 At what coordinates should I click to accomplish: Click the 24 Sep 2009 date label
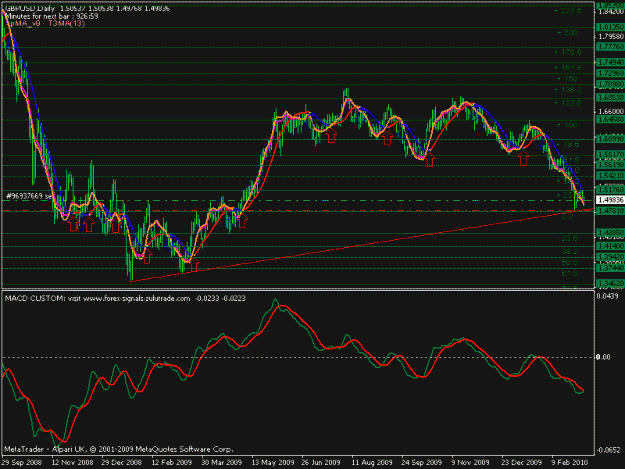coord(422,462)
